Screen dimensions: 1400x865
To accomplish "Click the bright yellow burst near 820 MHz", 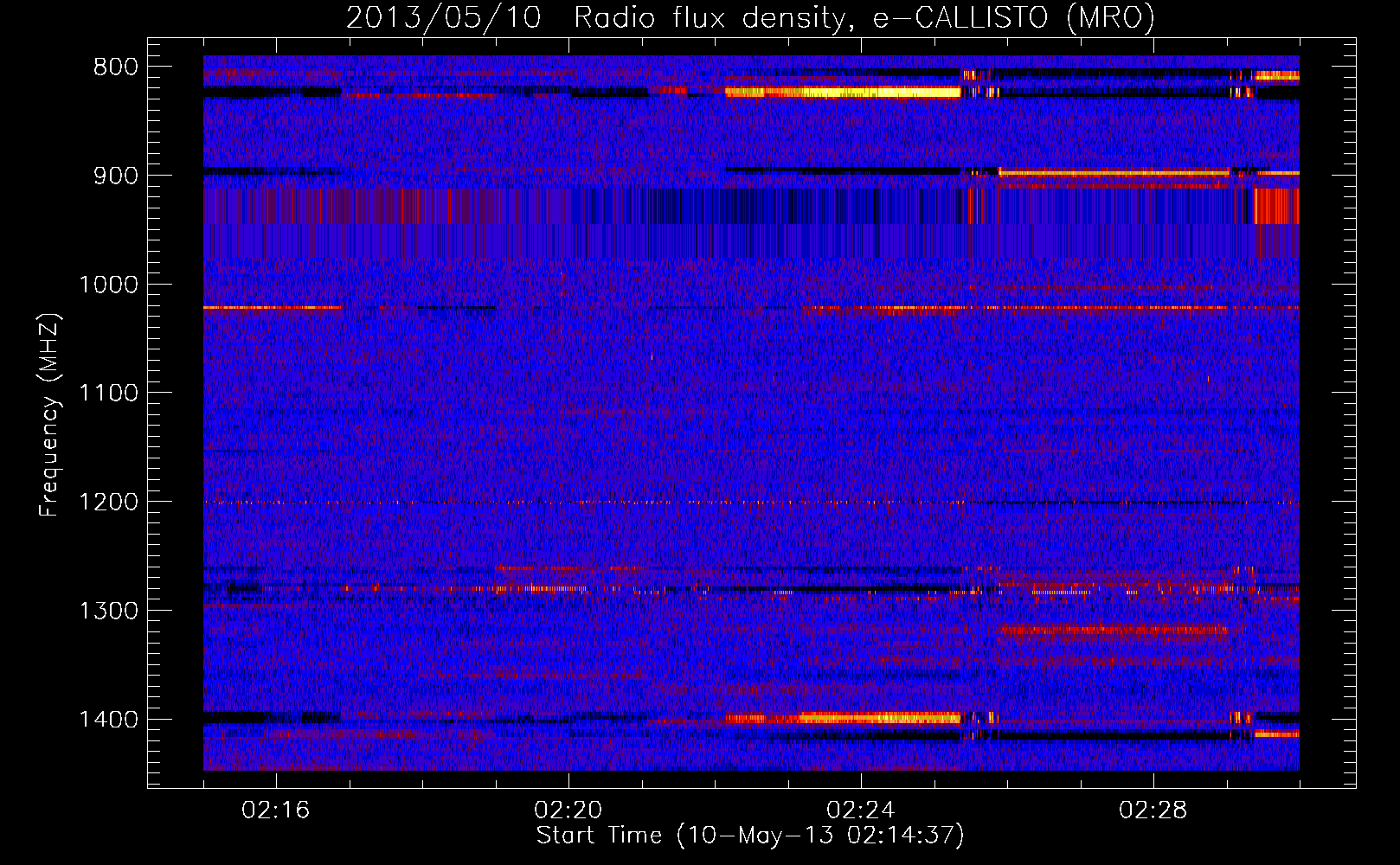I will click(843, 93).
